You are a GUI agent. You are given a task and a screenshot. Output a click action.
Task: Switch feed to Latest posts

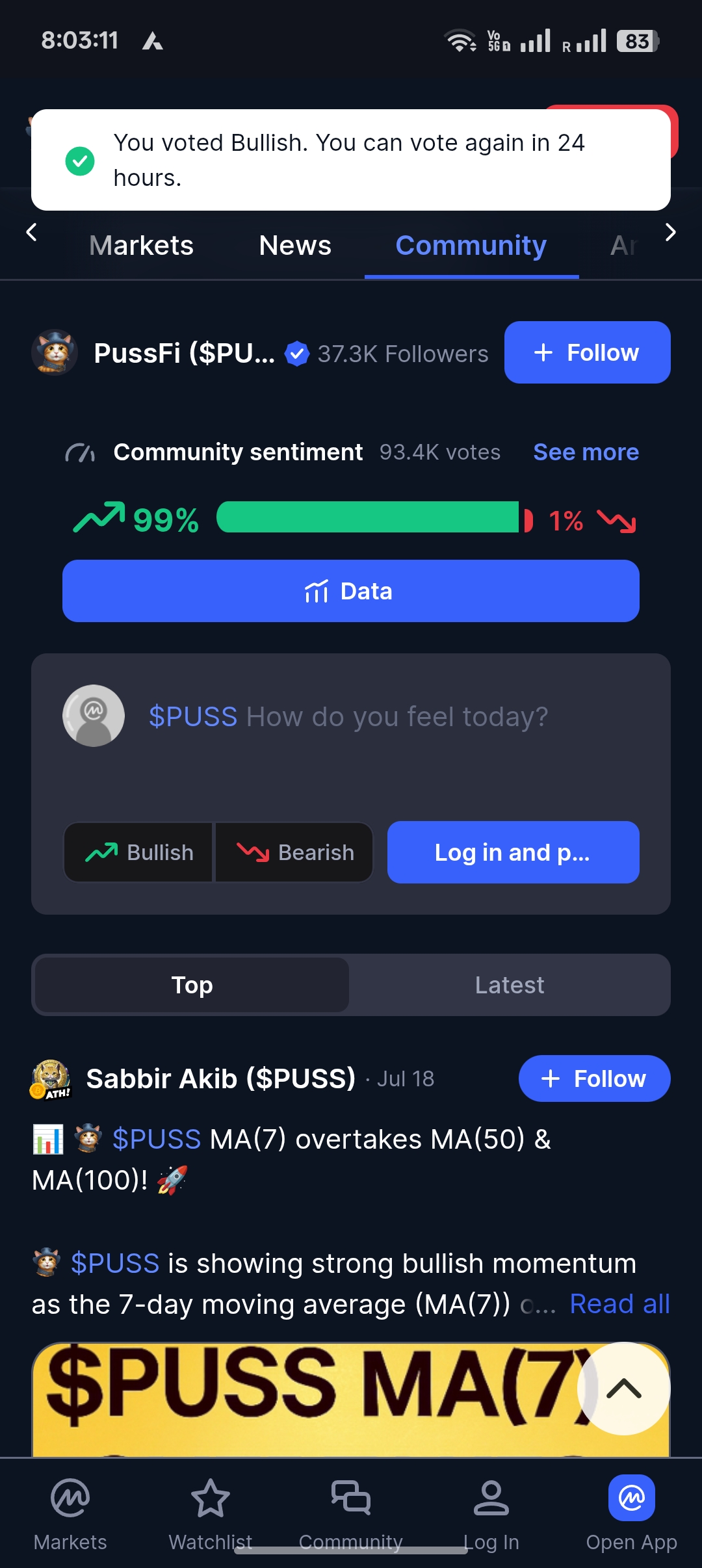tap(510, 985)
